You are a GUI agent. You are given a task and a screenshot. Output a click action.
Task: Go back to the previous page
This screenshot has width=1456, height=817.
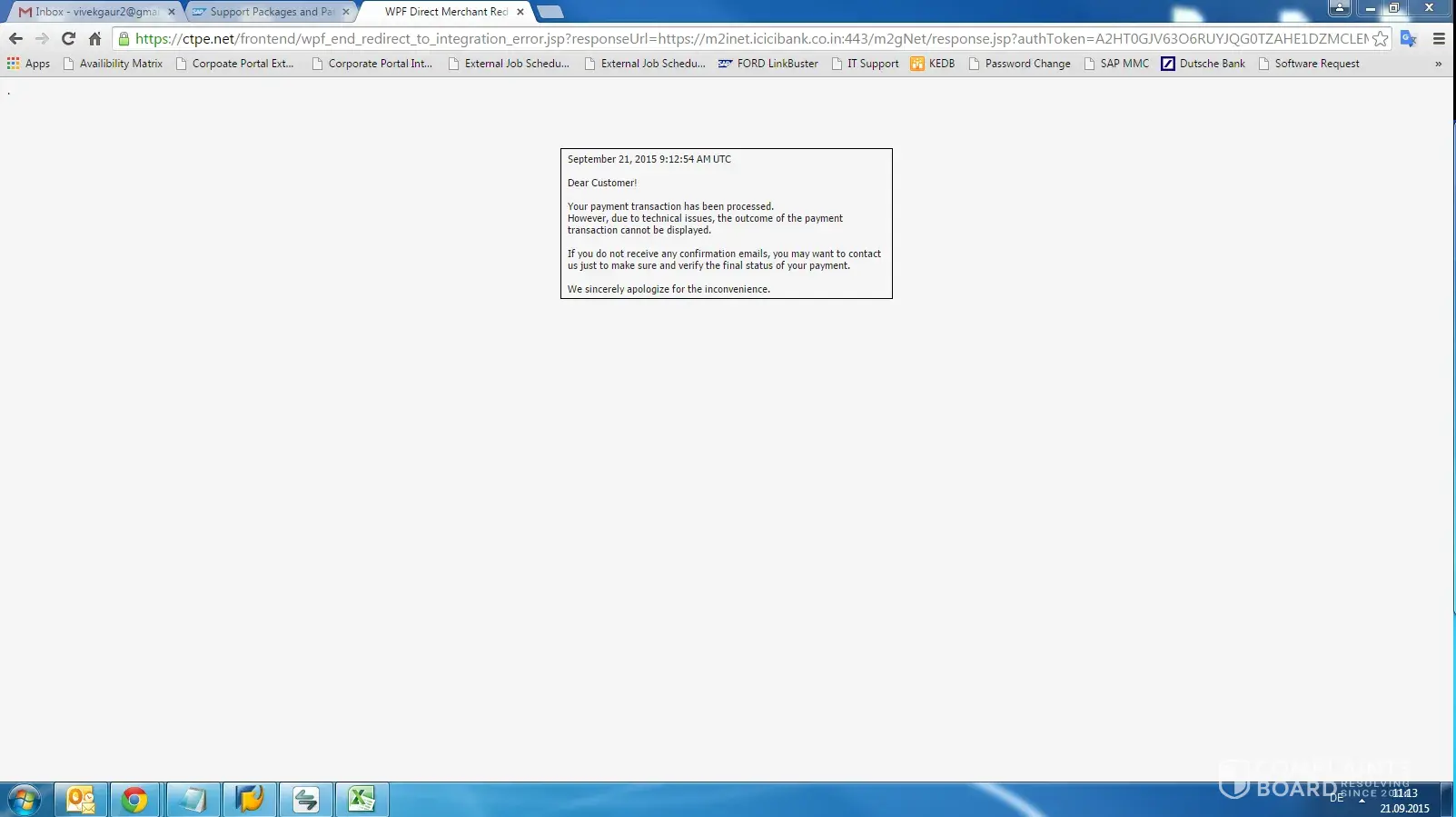[15, 39]
